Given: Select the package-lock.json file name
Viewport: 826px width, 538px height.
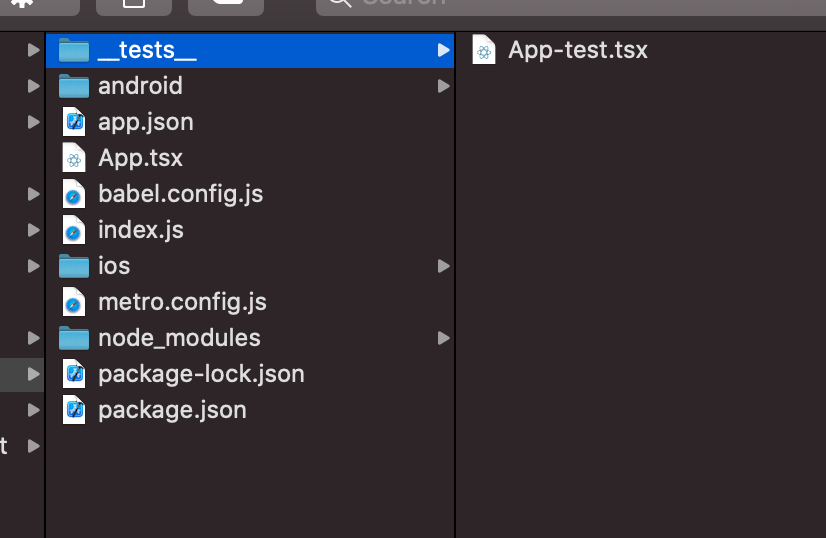Looking at the screenshot, I should click(201, 374).
